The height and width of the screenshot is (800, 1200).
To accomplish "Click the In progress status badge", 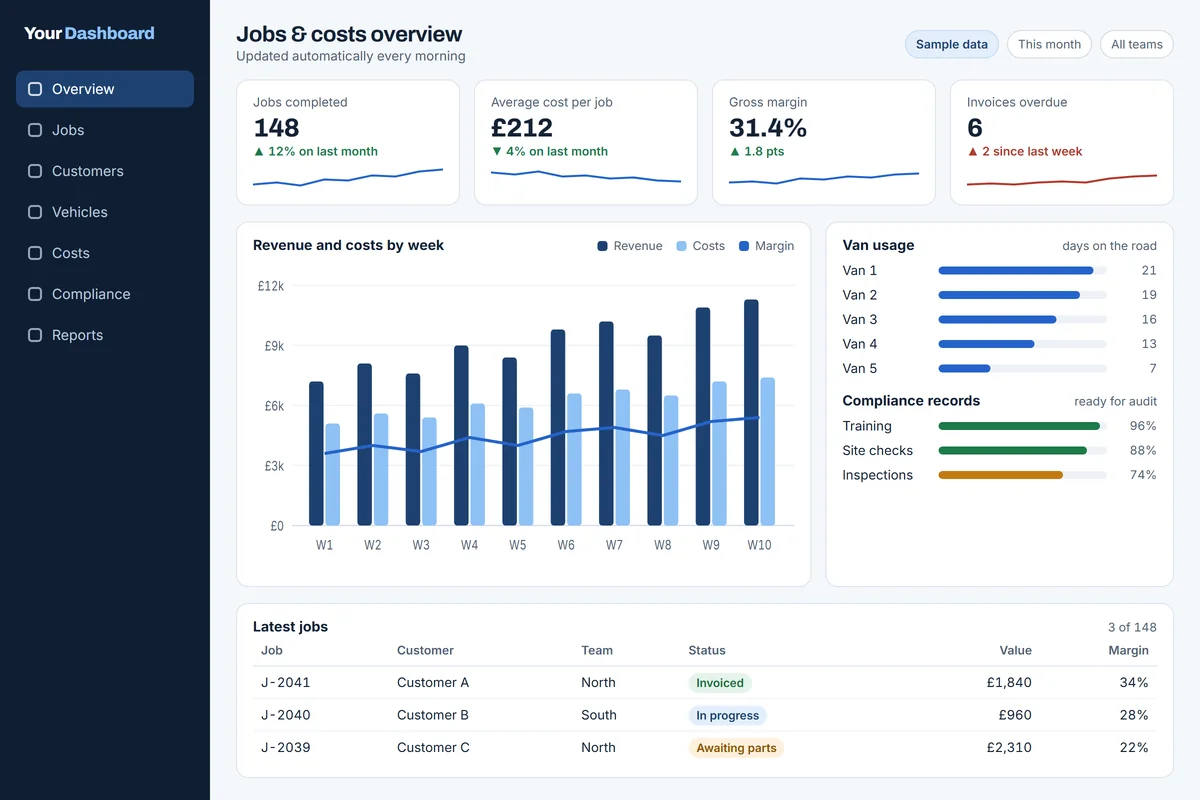I will [728, 715].
